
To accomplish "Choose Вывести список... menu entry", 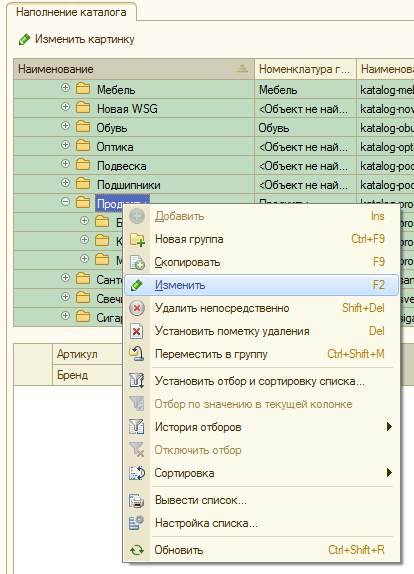I will click(261, 500).
